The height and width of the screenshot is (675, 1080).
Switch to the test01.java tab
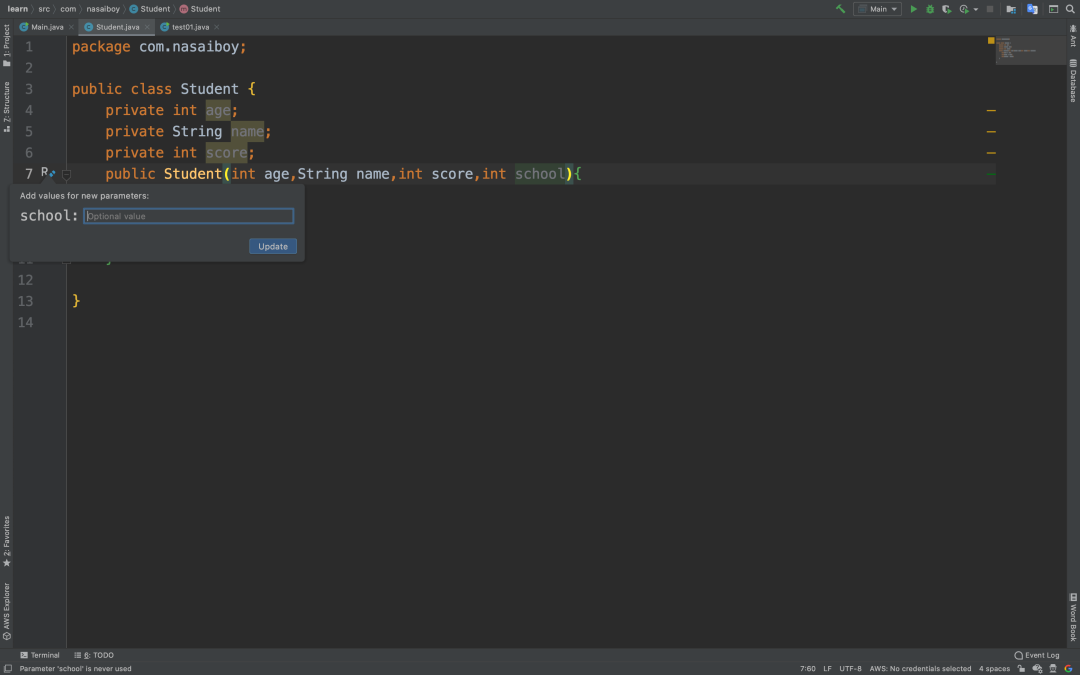coord(192,27)
